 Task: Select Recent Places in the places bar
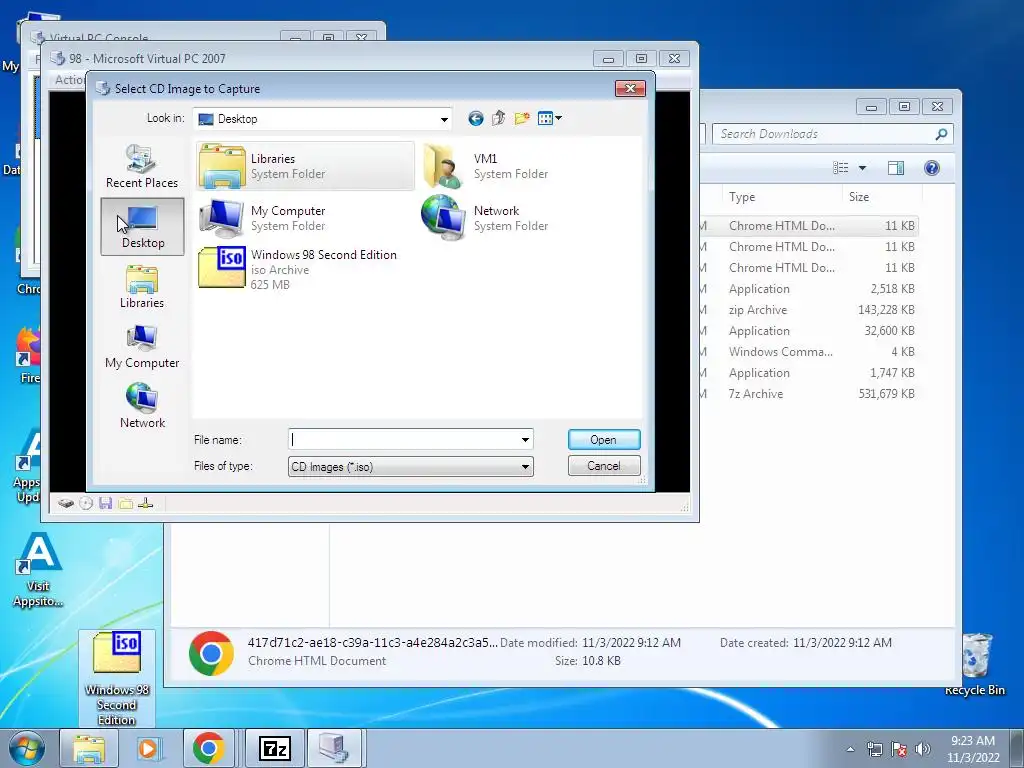(x=142, y=167)
